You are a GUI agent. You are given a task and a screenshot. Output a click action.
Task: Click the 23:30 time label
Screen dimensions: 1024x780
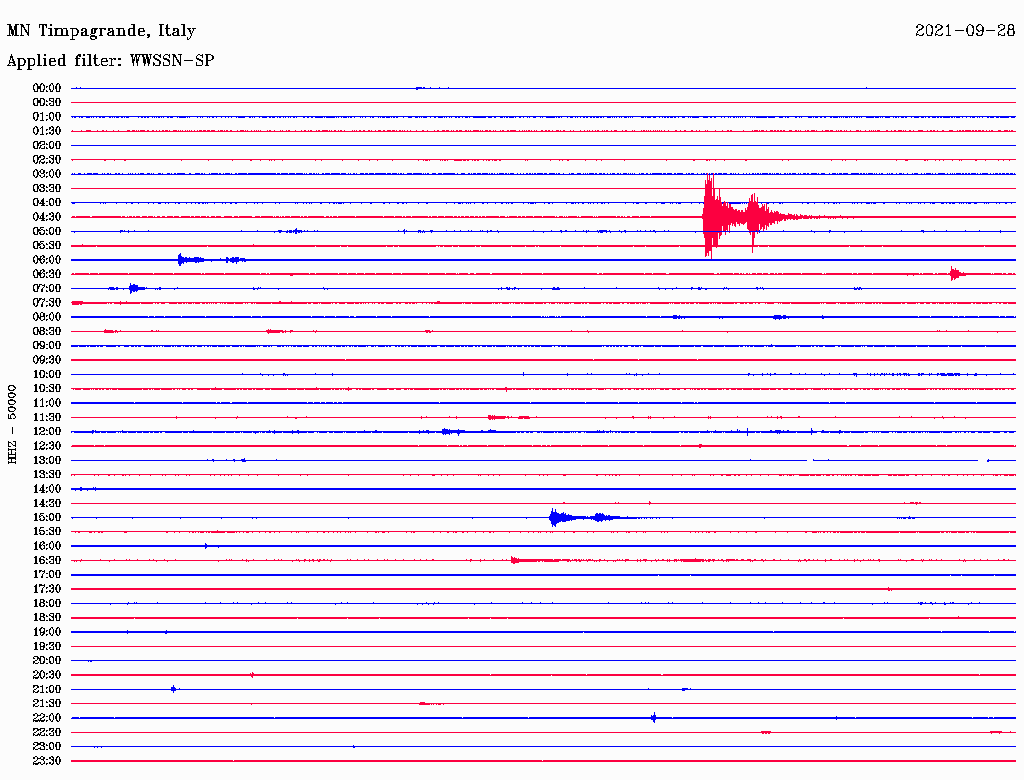tap(47, 761)
